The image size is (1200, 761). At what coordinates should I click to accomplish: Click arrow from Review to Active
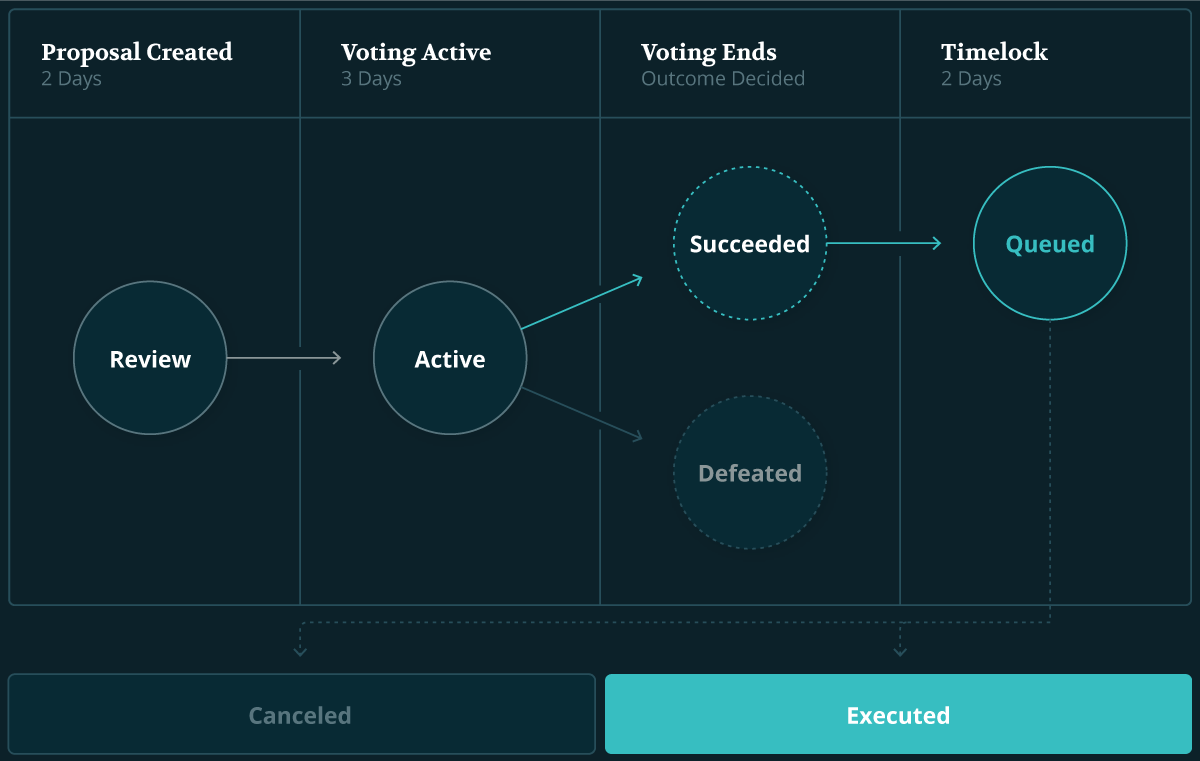(285, 358)
